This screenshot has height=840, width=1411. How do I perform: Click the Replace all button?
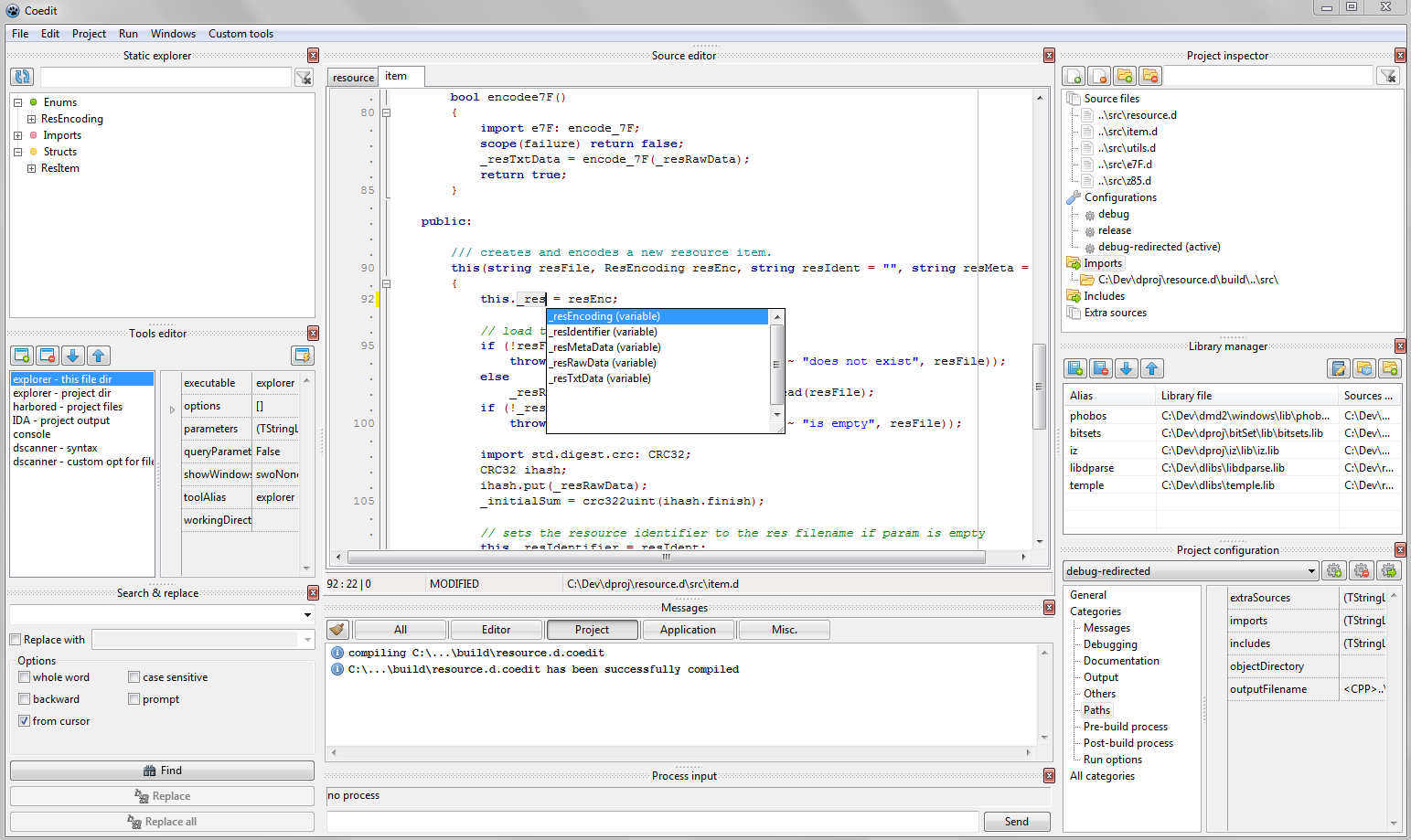coord(162,821)
